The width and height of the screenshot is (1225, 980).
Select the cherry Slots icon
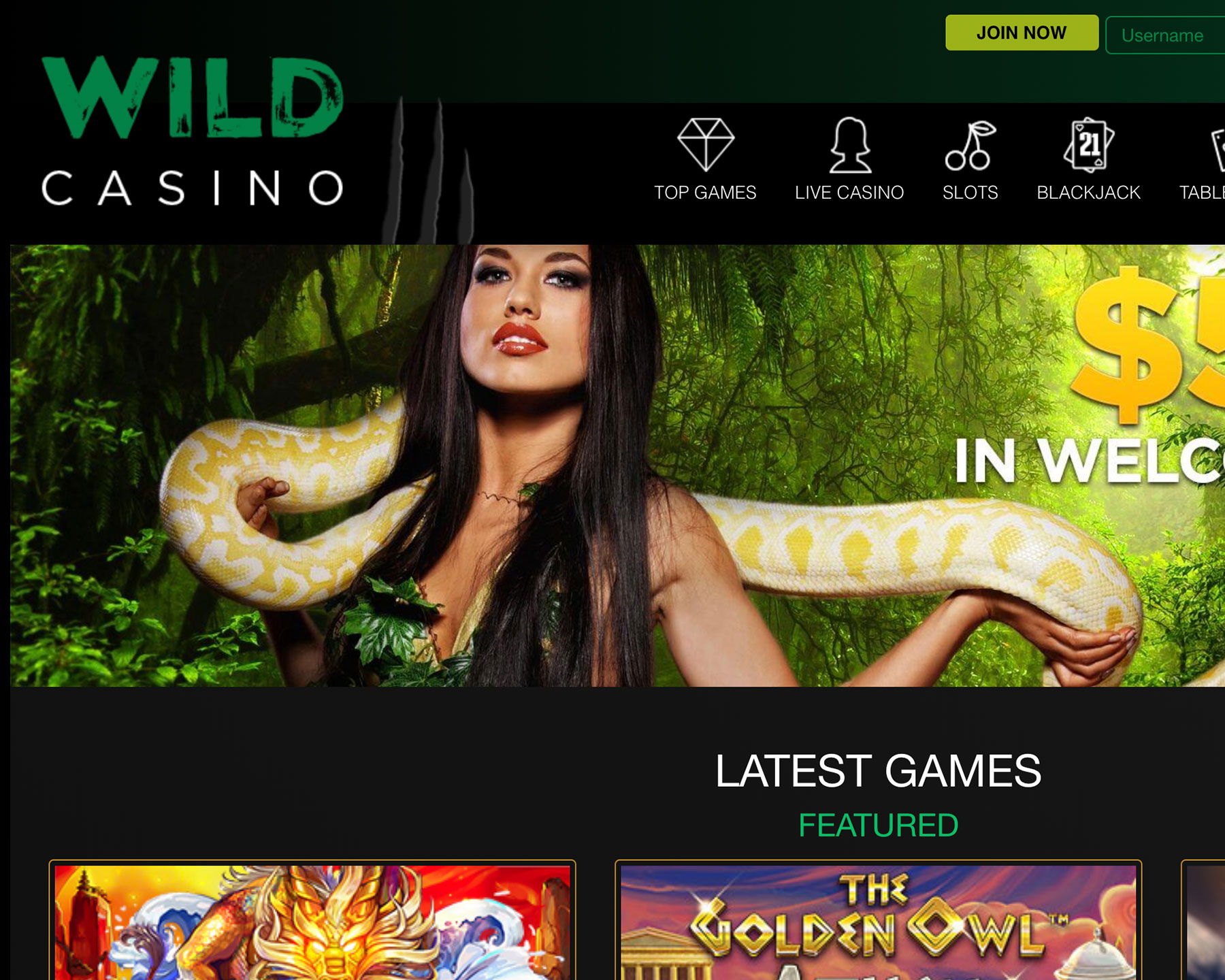point(970,145)
